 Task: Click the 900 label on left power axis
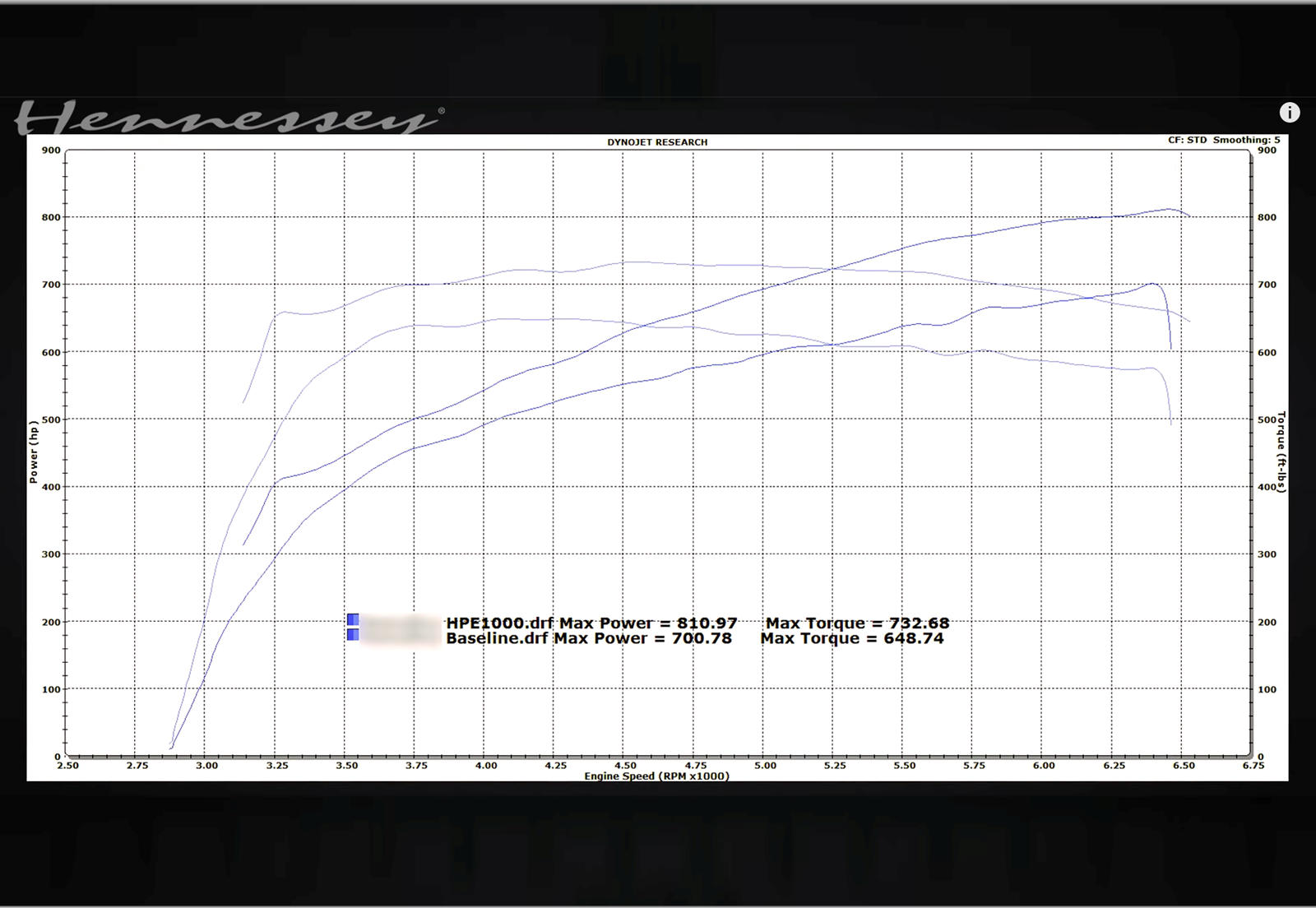pos(51,151)
